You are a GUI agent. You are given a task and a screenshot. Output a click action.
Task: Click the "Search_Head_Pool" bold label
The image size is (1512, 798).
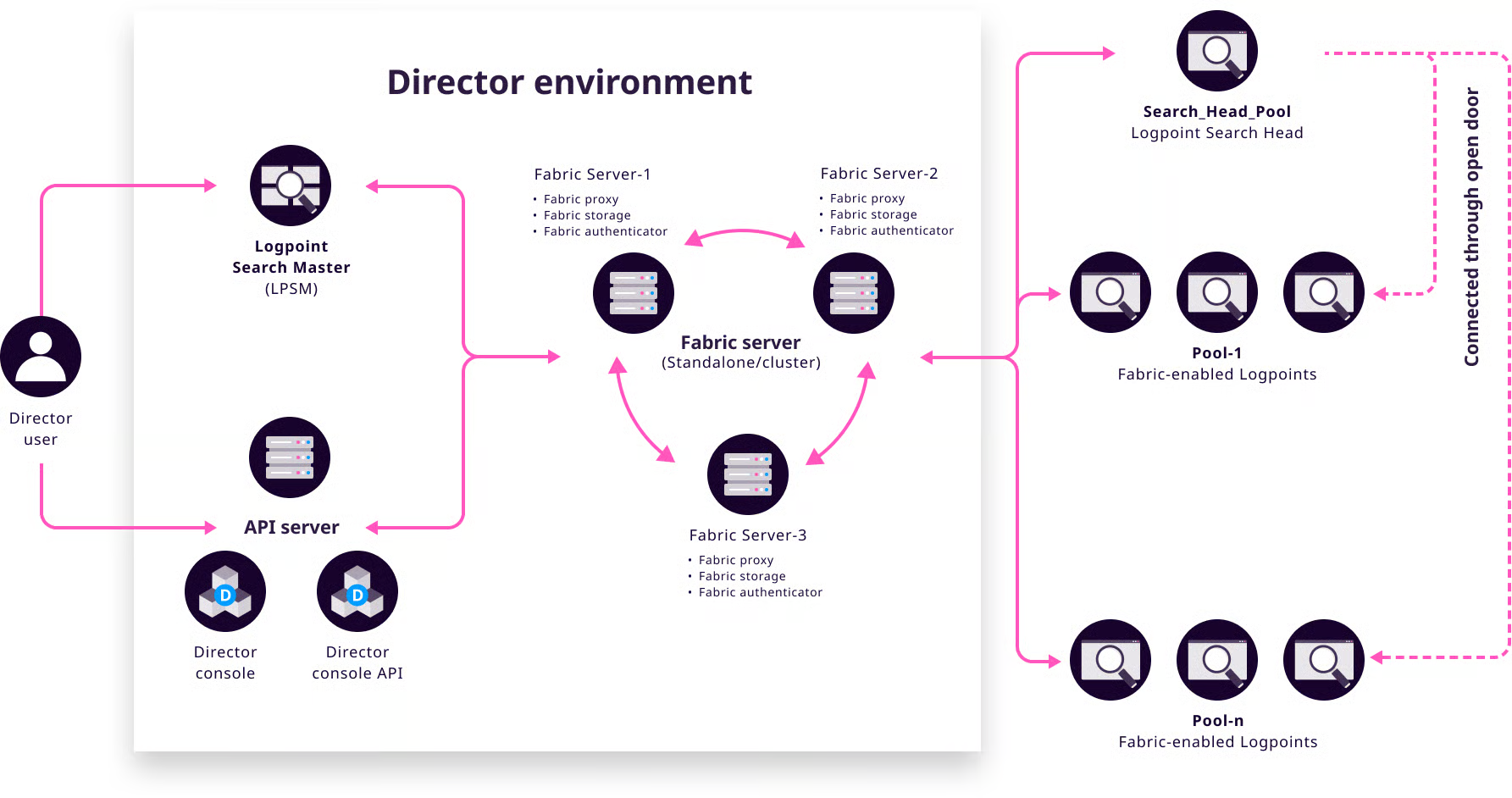(x=1216, y=112)
